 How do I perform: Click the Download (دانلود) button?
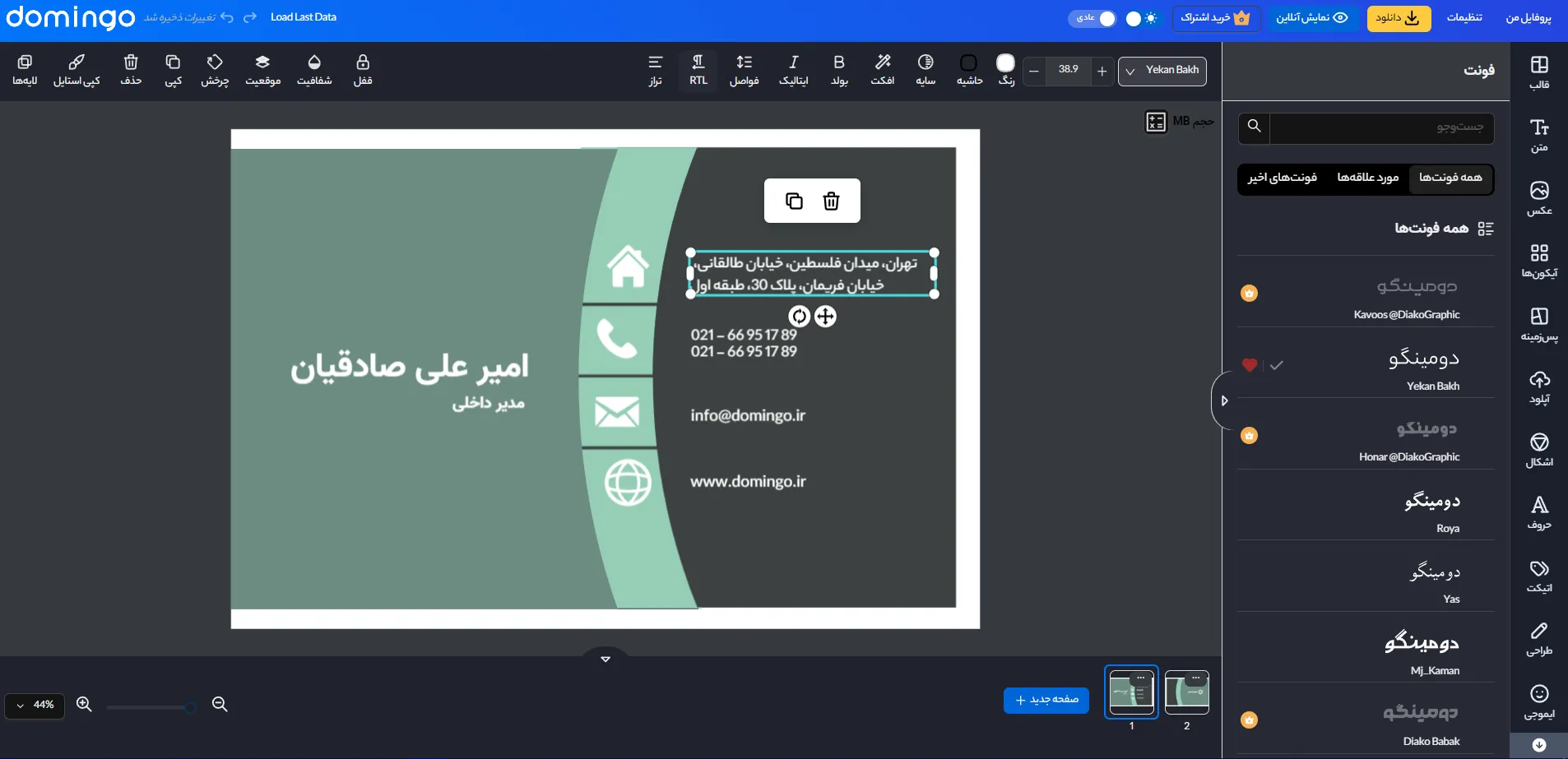coord(1399,18)
